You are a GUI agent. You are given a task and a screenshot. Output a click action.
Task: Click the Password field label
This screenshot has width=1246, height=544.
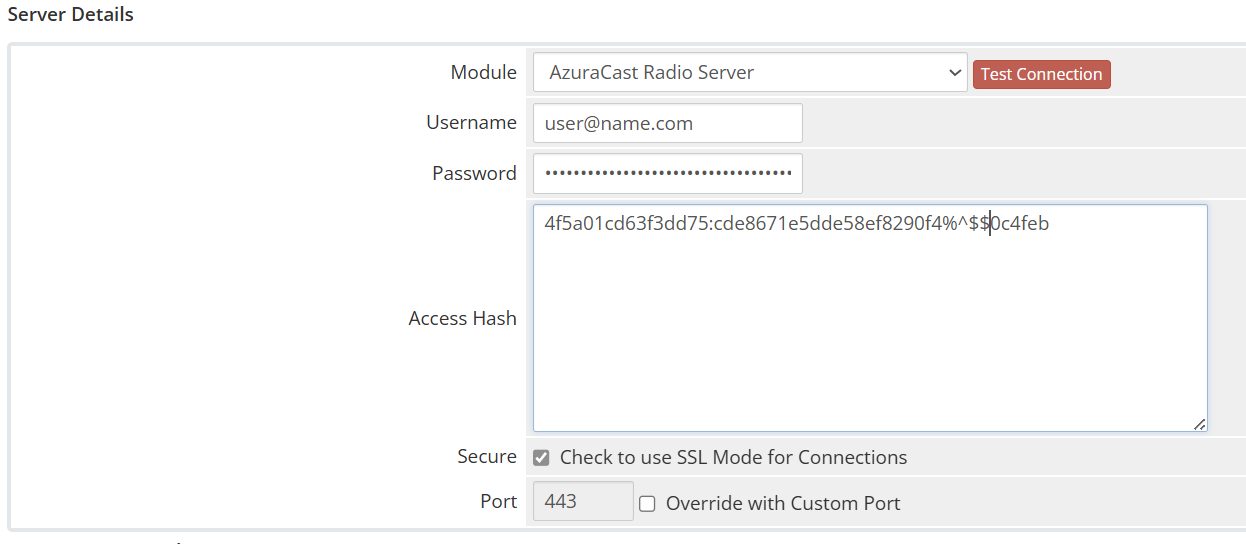point(474,173)
